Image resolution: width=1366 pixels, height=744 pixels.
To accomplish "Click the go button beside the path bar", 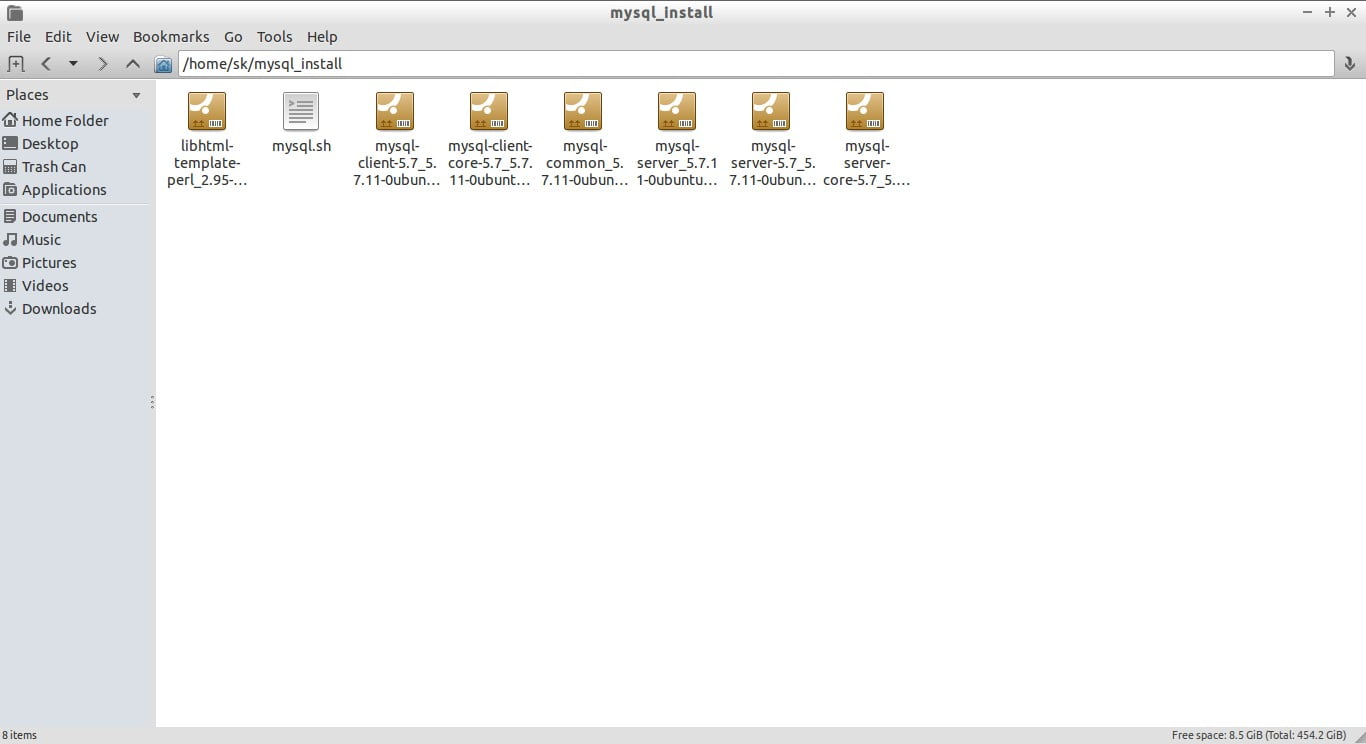I will [1349, 64].
